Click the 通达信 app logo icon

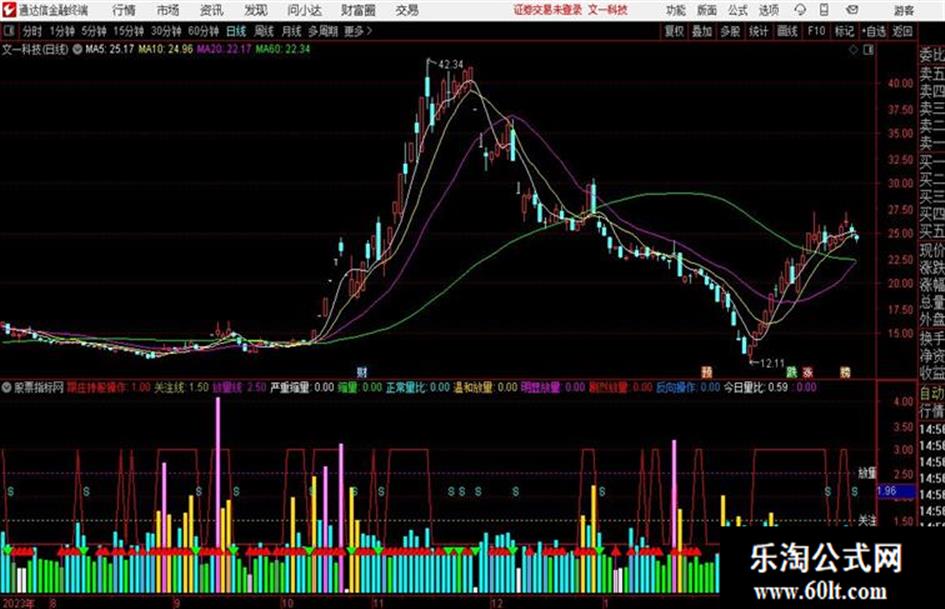pos(8,10)
